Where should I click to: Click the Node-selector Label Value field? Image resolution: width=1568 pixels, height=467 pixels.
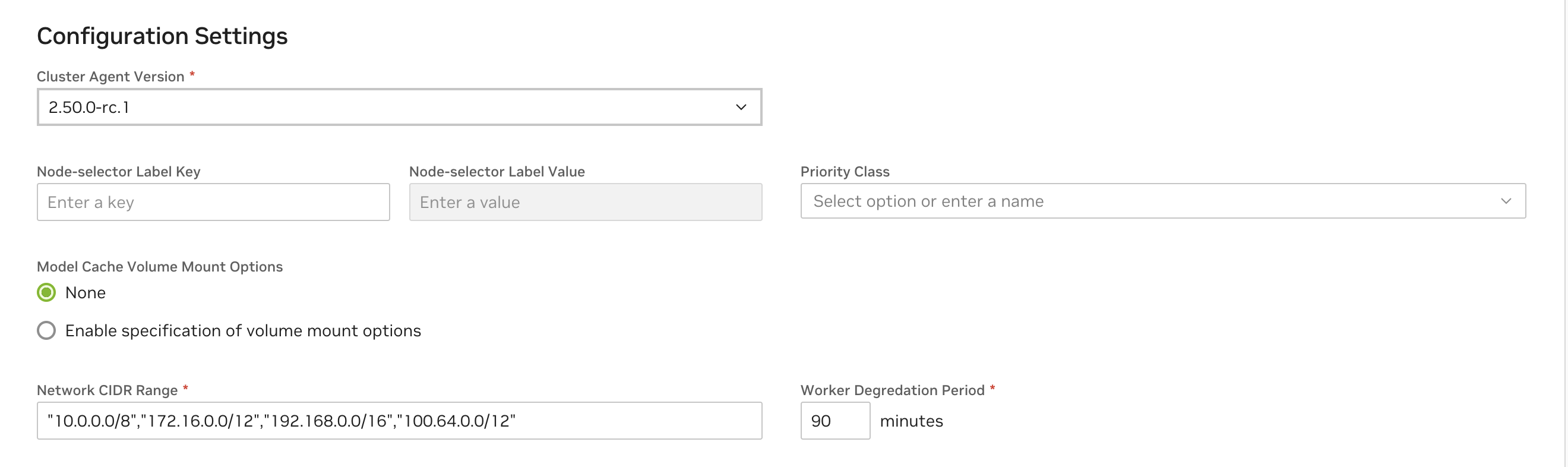585,202
